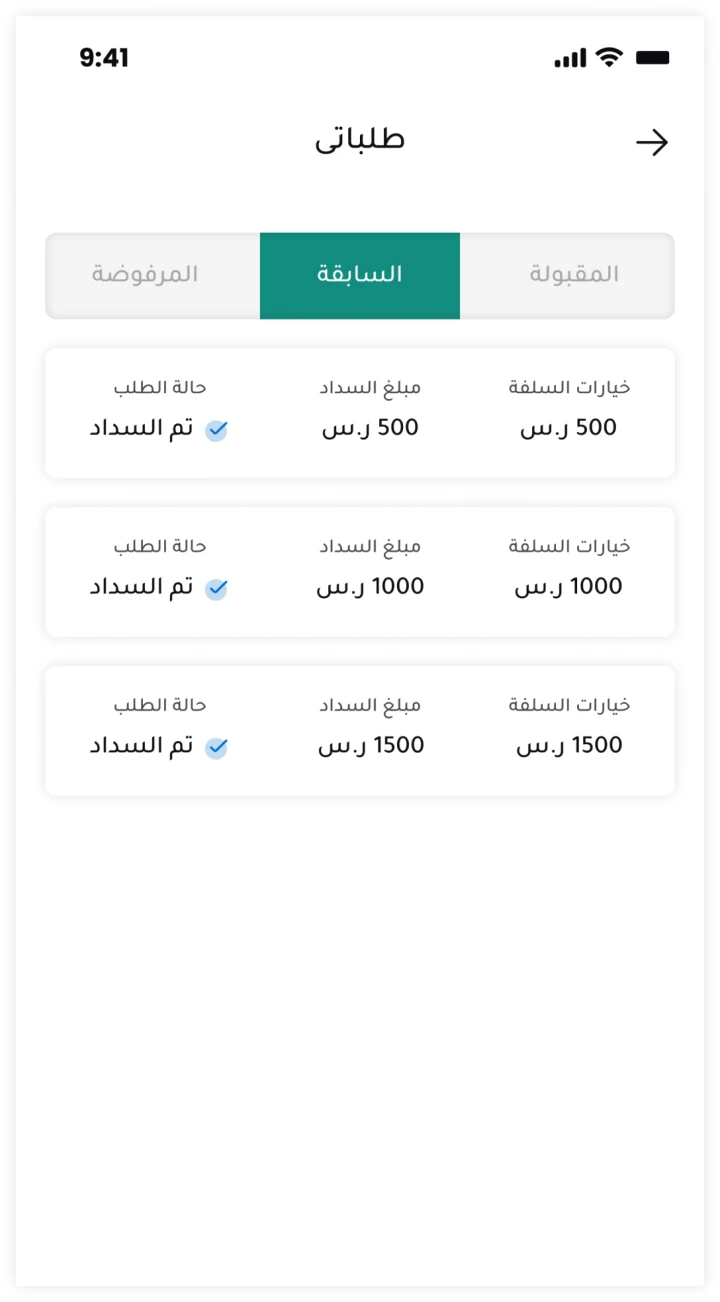
Task: Open the second order card of 1000 ر.س
Action: pos(360,572)
